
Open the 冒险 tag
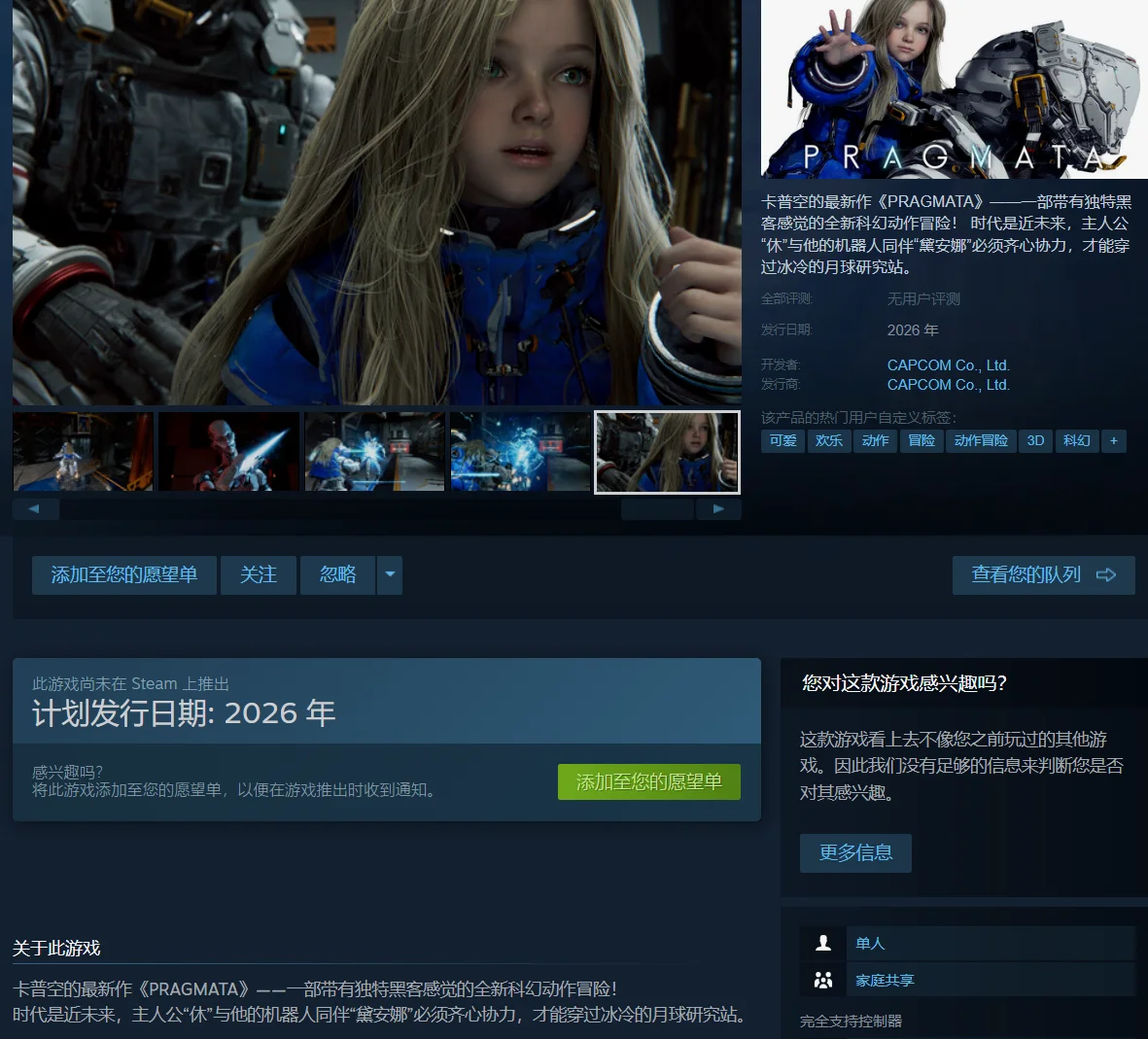pos(922,441)
